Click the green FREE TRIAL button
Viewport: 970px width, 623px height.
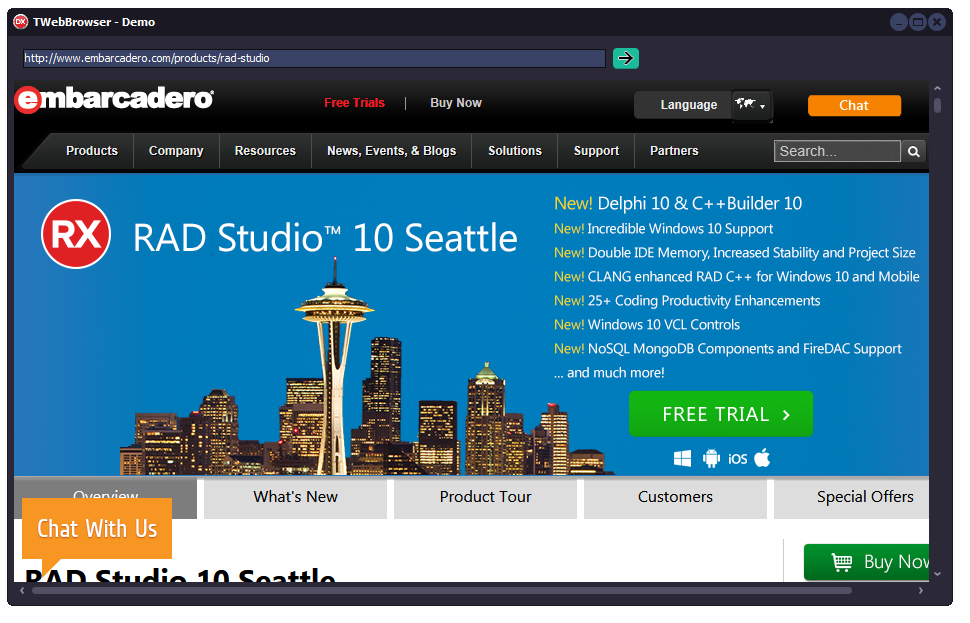[721, 414]
